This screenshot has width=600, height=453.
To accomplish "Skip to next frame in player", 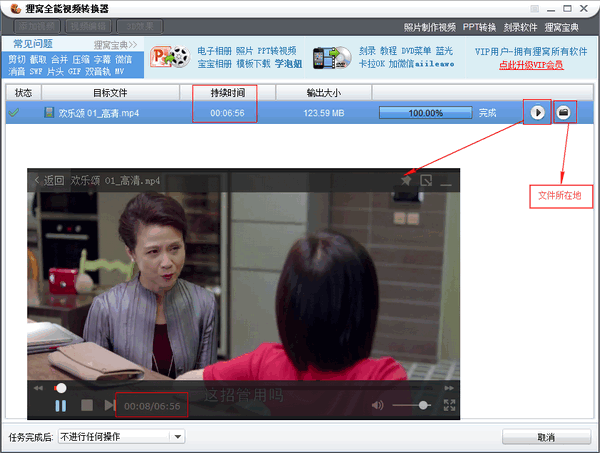I will (x=109, y=405).
